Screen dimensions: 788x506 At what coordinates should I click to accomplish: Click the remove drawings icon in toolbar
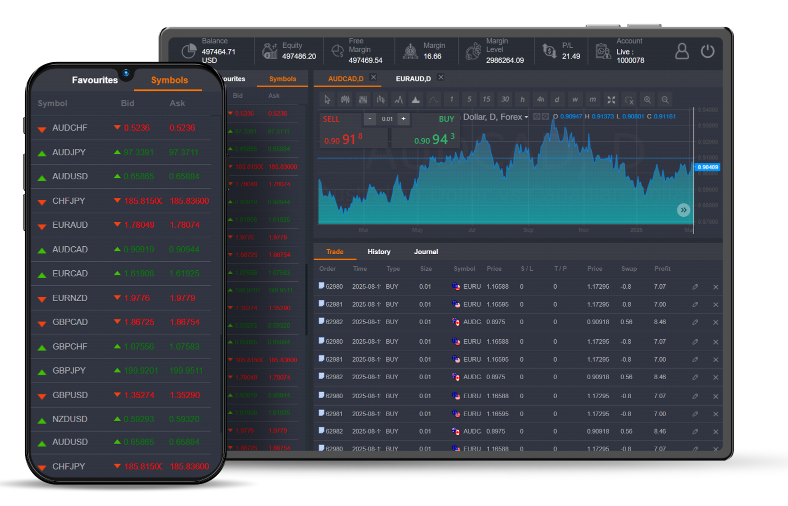tap(629, 99)
